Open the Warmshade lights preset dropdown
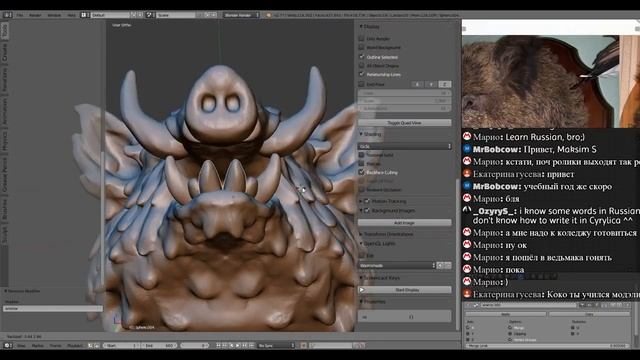640x360 pixels. (397, 265)
